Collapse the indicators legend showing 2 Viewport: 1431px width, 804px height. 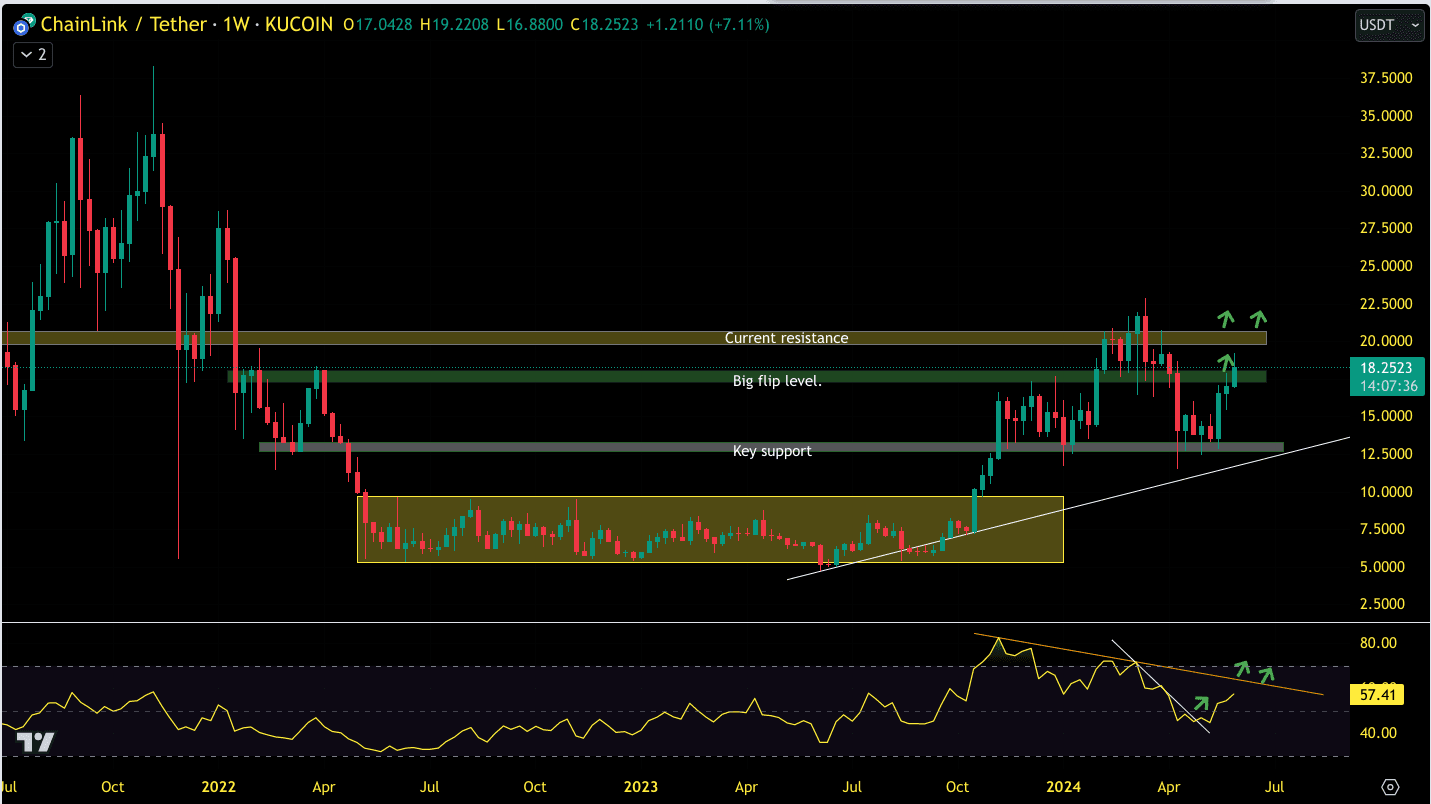coord(32,55)
